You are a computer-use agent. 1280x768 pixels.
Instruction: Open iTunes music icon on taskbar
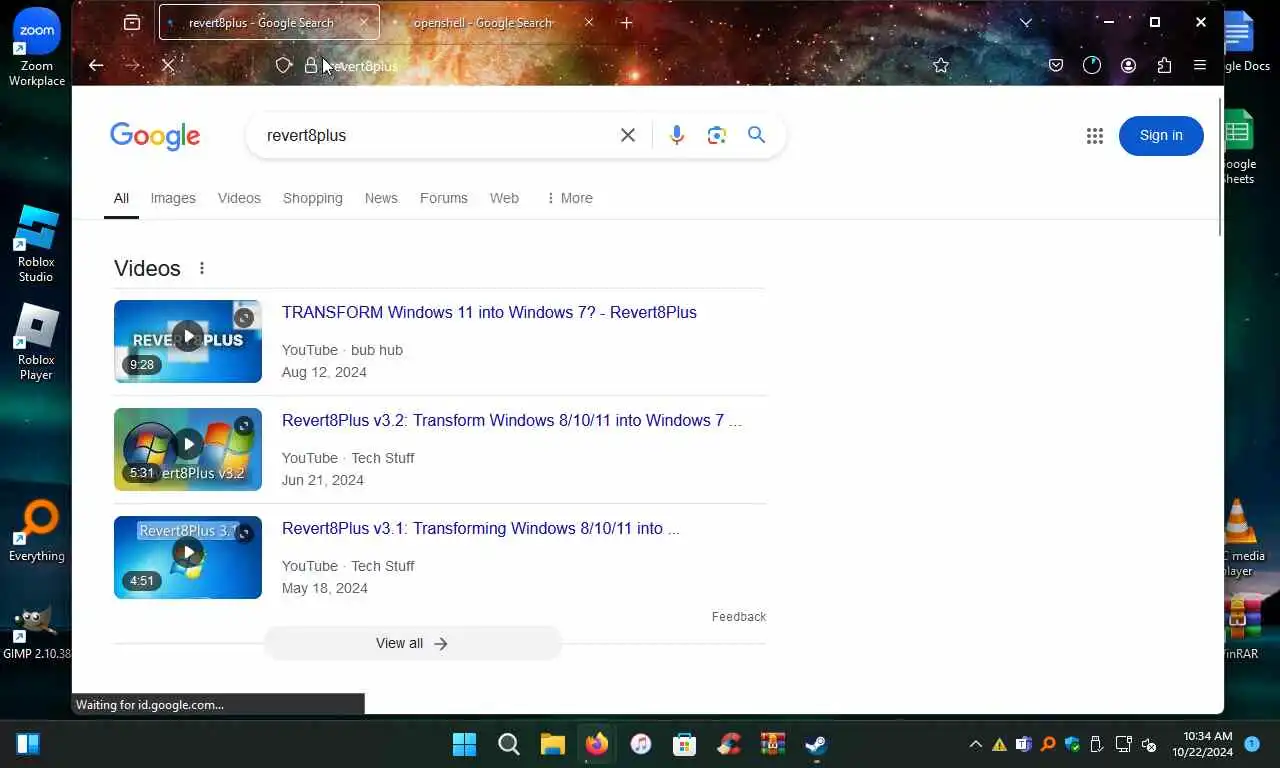[641, 744]
